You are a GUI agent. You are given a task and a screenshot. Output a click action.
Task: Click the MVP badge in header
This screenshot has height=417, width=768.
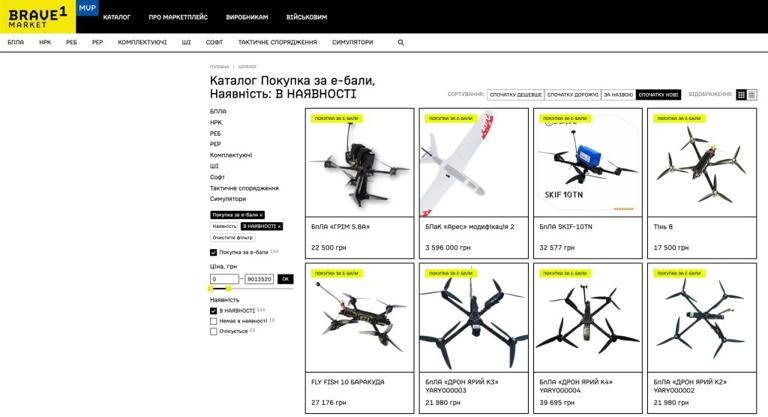[x=87, y=8]
